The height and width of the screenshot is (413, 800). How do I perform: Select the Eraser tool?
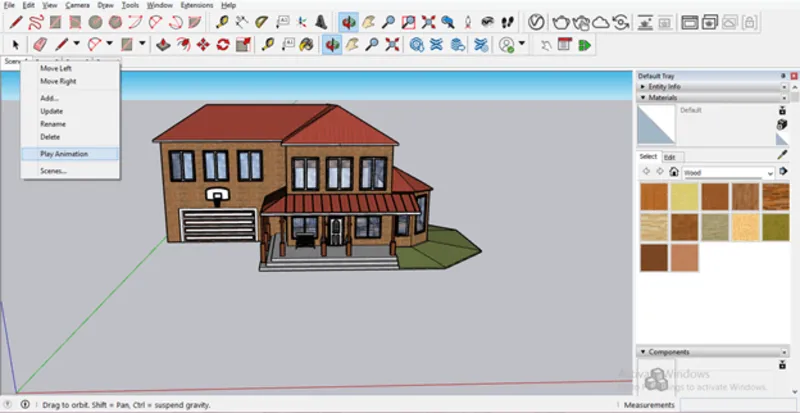[x=40, y=44]
